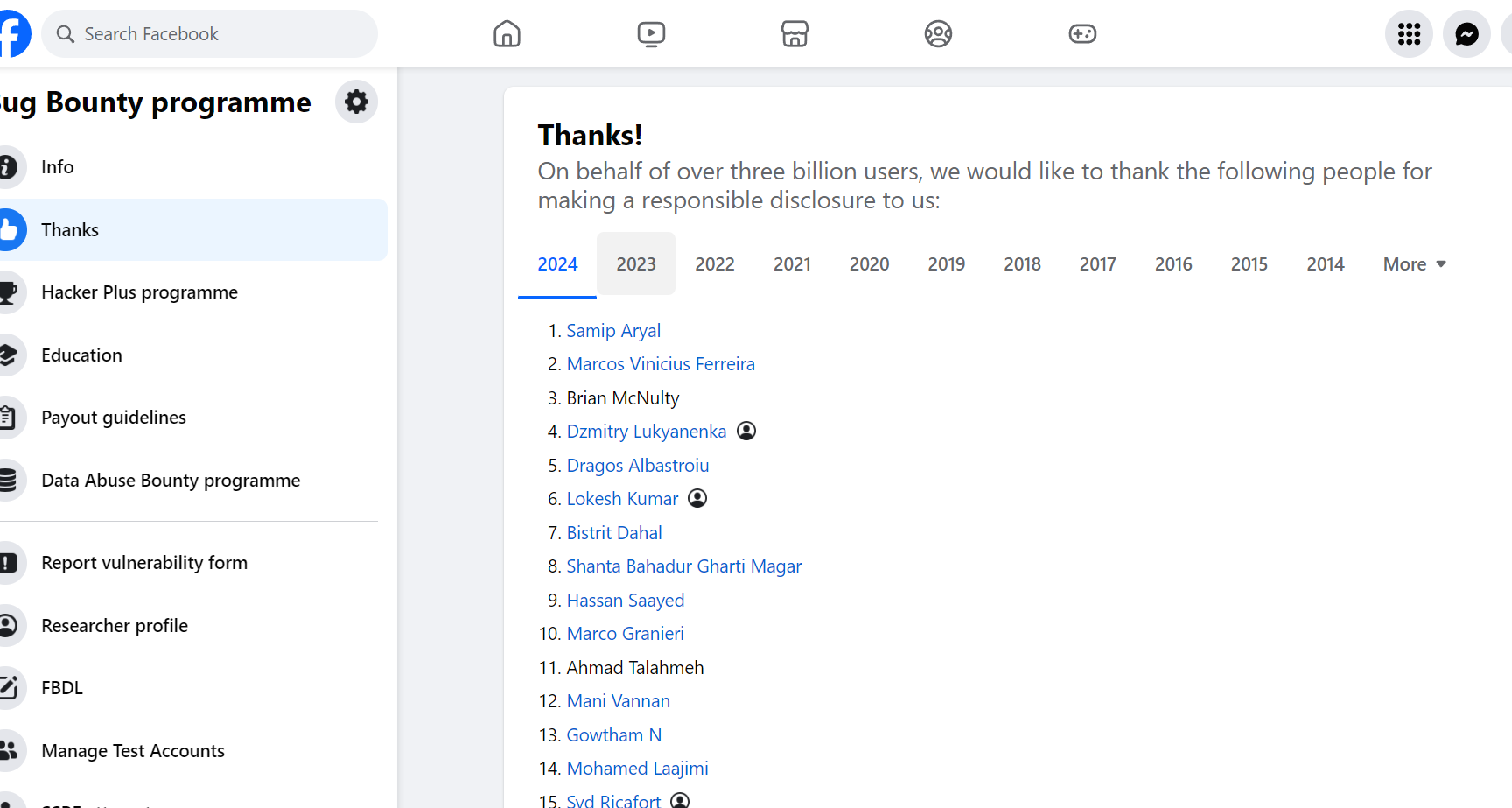Open the Facebook Home icon
The image size is (1512, 808).
pyautogui.click(x=507, y=34)
